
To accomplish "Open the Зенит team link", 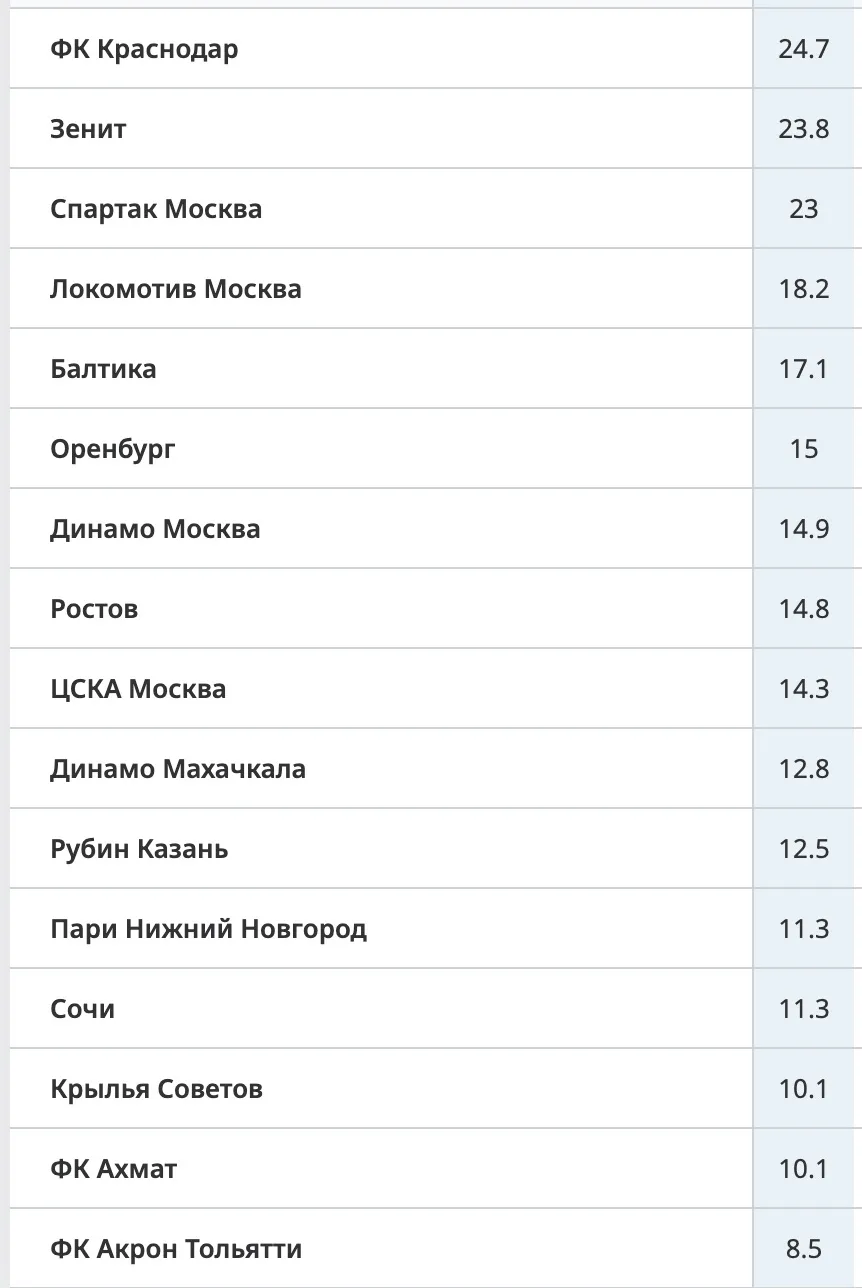I will pos(88,129).
